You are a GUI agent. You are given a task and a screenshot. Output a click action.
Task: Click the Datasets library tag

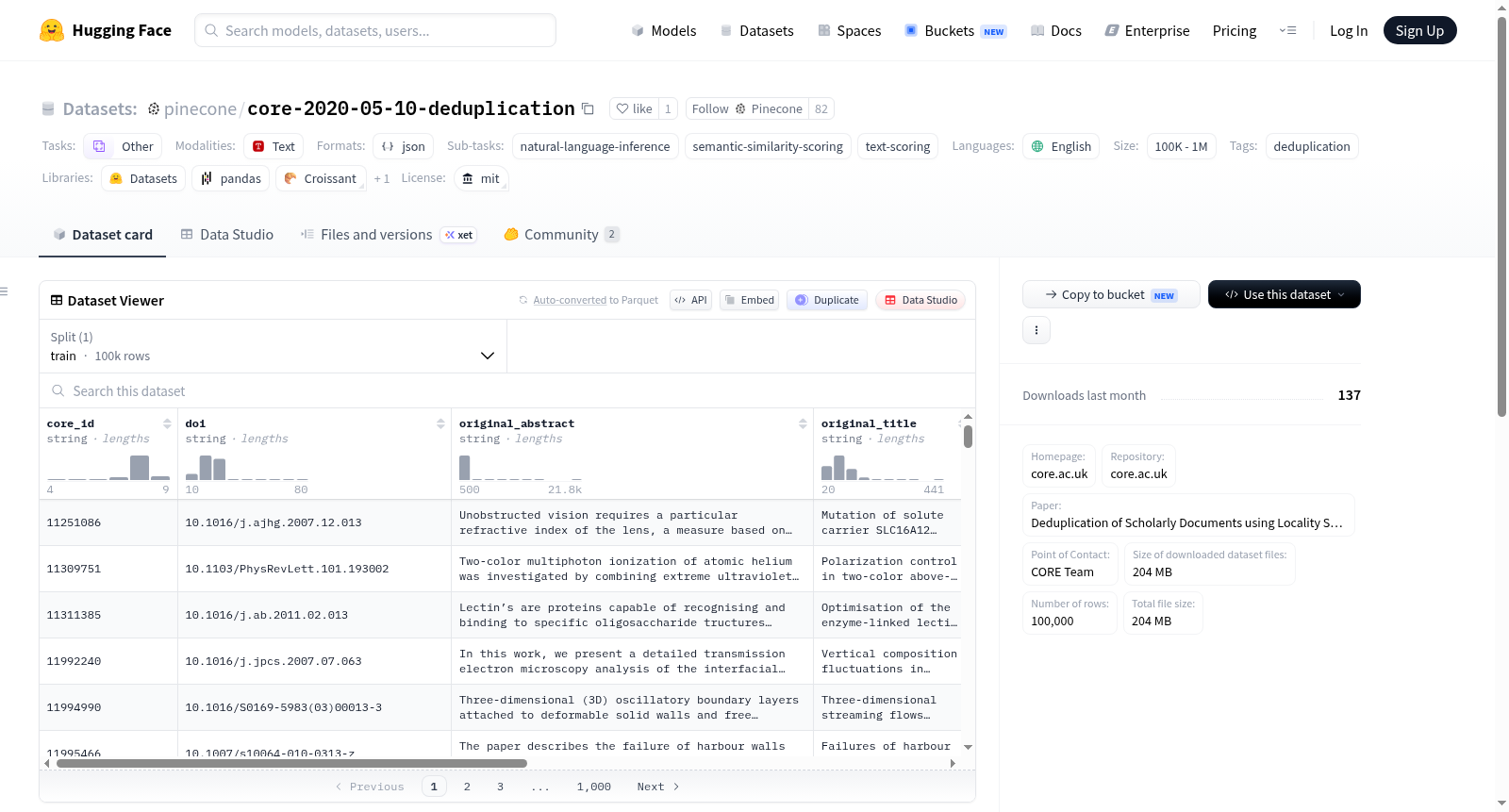tap(143, 178)
